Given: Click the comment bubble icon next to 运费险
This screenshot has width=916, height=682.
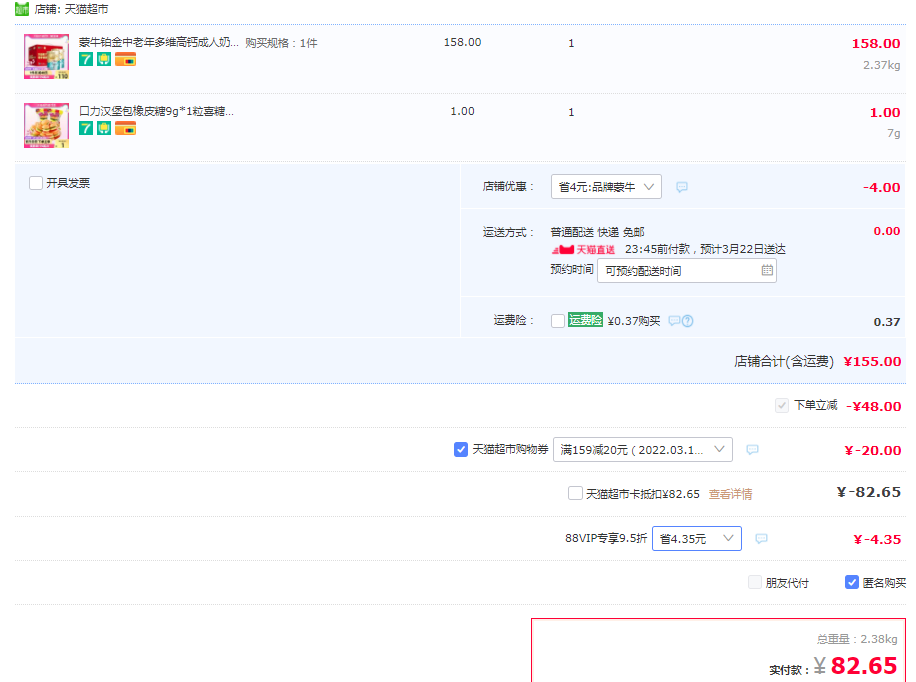Looking at the screenshot, I should pyautogui.click(x=674, y=321).
